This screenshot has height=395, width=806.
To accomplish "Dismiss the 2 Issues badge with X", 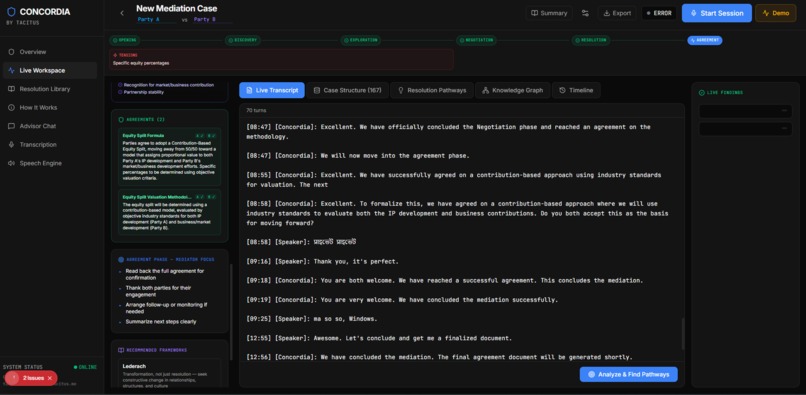I will click(x=50, y=378).
